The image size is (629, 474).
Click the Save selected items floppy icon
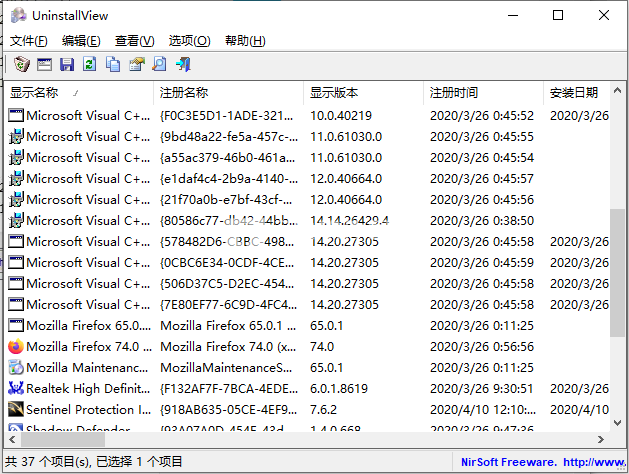67,64
